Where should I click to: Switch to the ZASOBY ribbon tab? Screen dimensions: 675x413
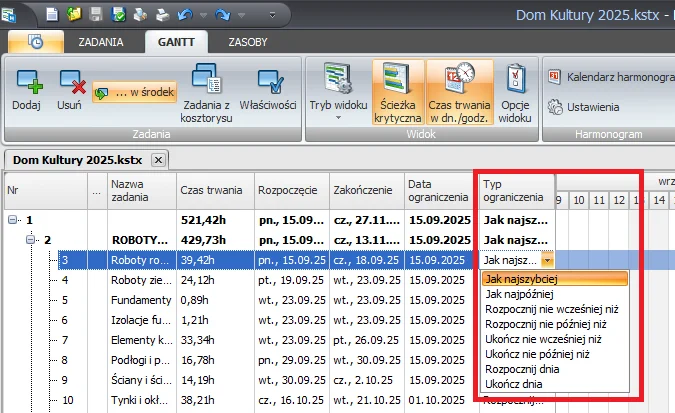(247, 42)
